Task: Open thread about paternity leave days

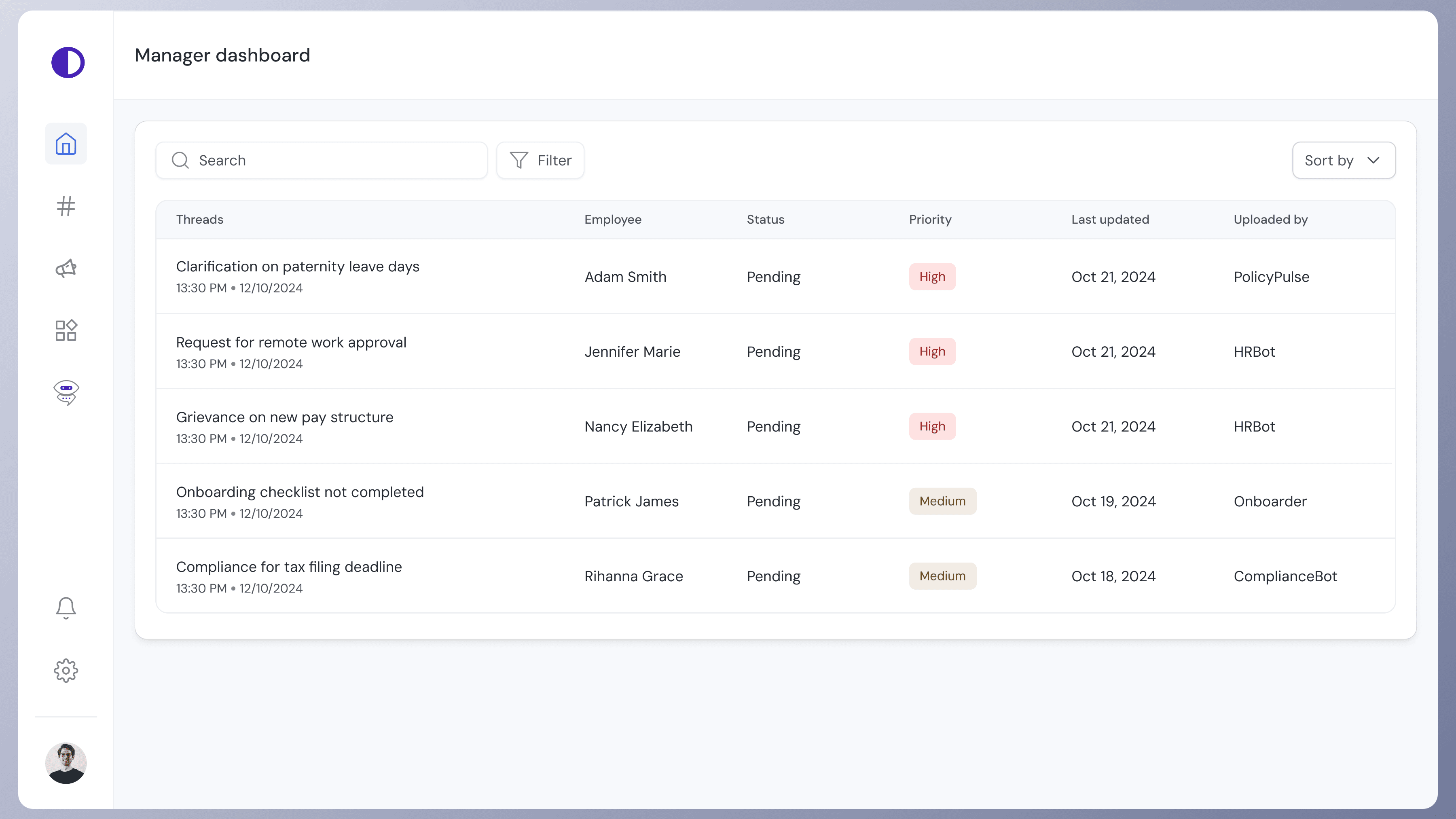Action: tap(297, 267)
